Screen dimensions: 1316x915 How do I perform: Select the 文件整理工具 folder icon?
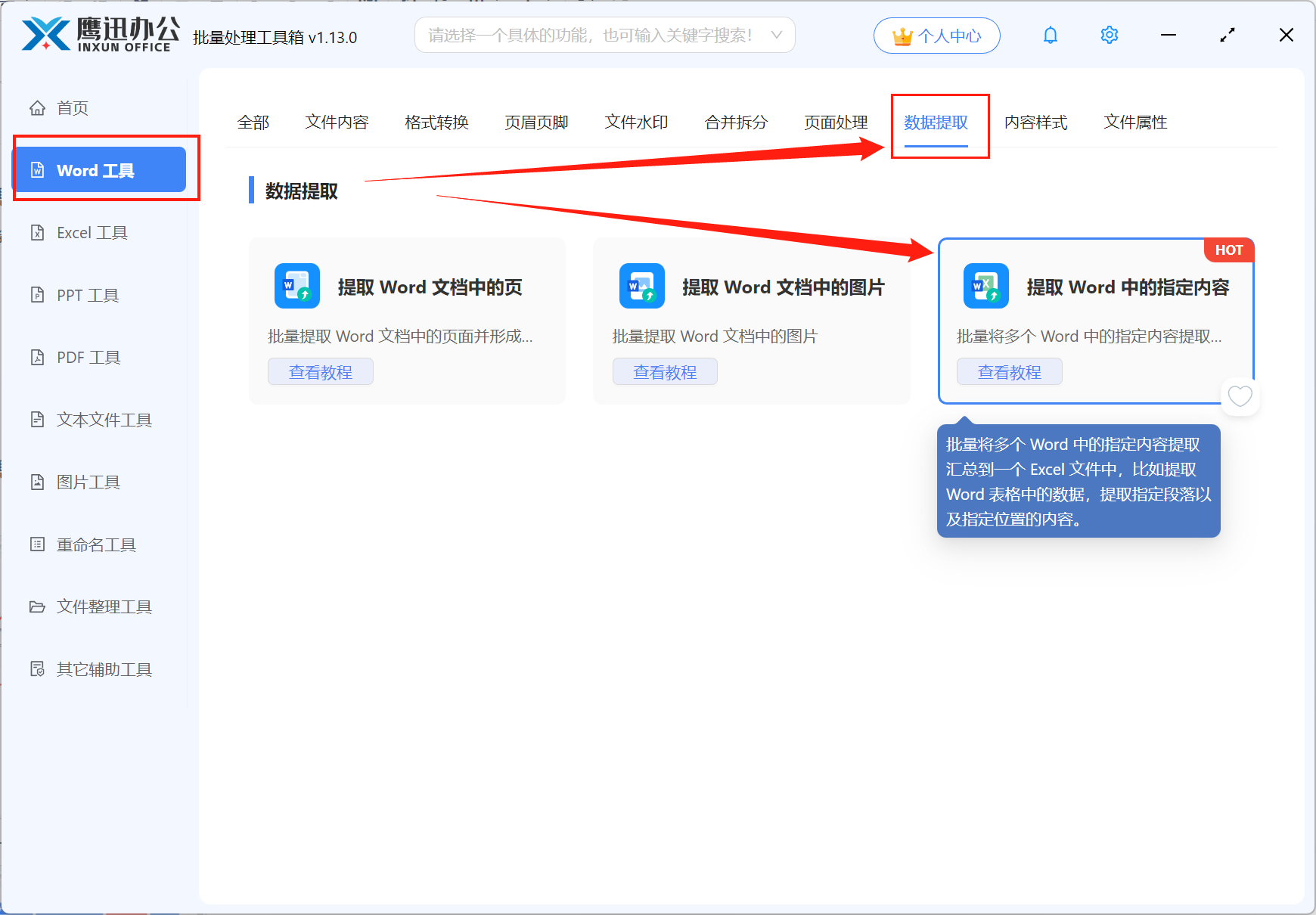(x=38, y=606)
